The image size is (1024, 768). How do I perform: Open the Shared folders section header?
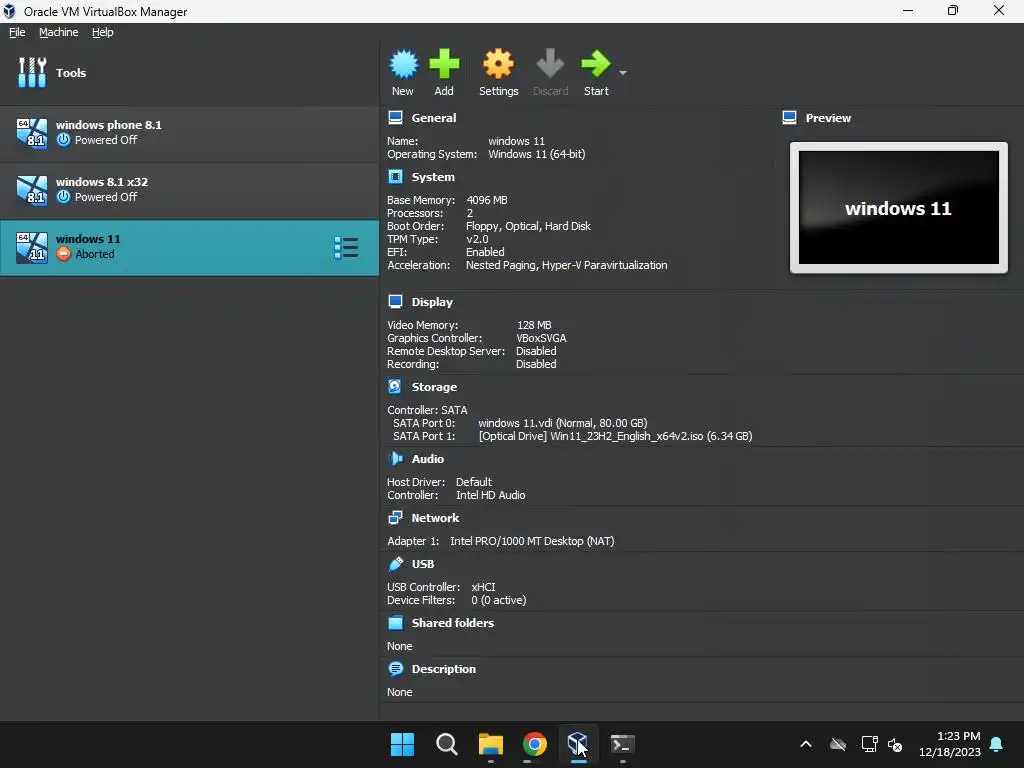point(453,623)
